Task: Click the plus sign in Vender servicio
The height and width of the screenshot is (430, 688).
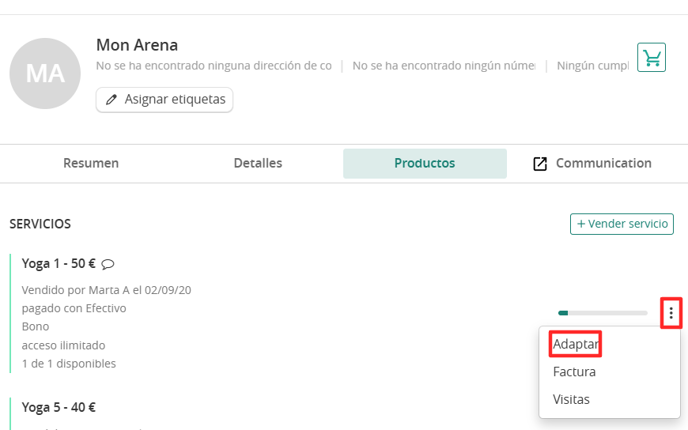Action: click(x=581, y=224)
